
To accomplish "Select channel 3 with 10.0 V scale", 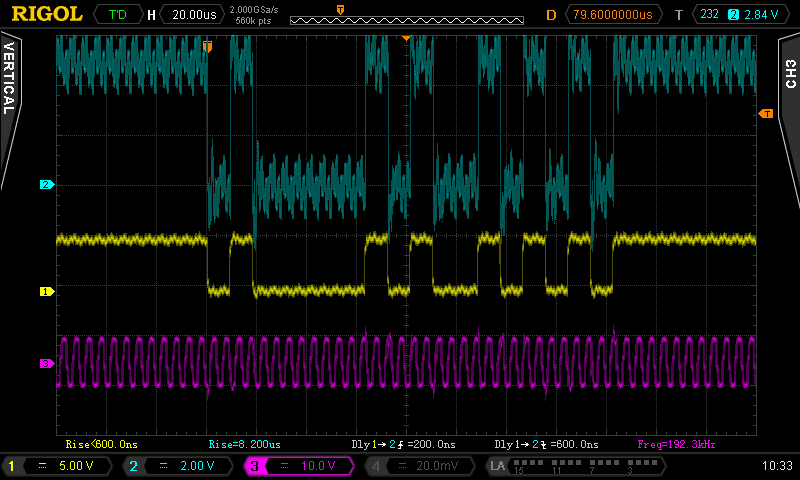I will [x=298, y=466].
